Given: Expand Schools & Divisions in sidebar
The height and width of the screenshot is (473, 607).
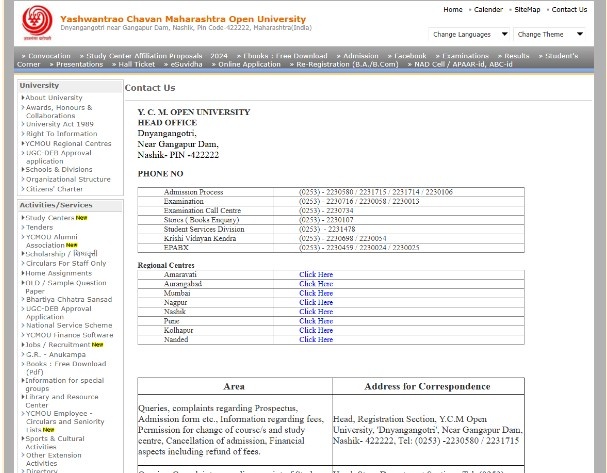Looking at the screenshot, I should [58, 170].
